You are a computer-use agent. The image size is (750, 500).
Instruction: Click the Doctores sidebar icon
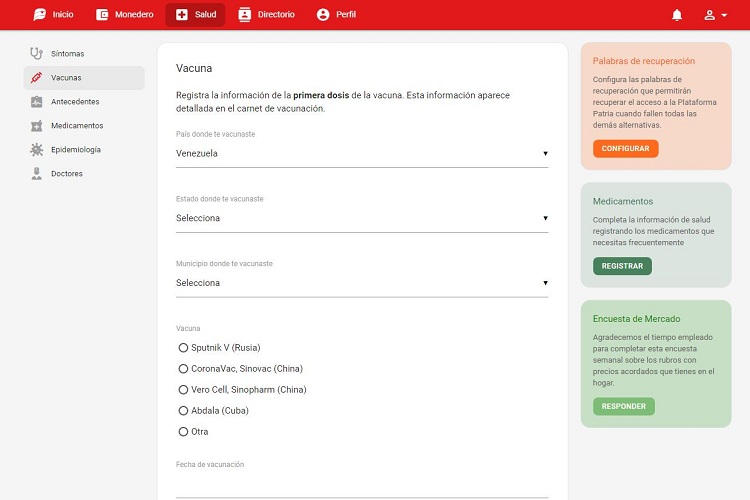pyautogui.click(x=37, y=173)
